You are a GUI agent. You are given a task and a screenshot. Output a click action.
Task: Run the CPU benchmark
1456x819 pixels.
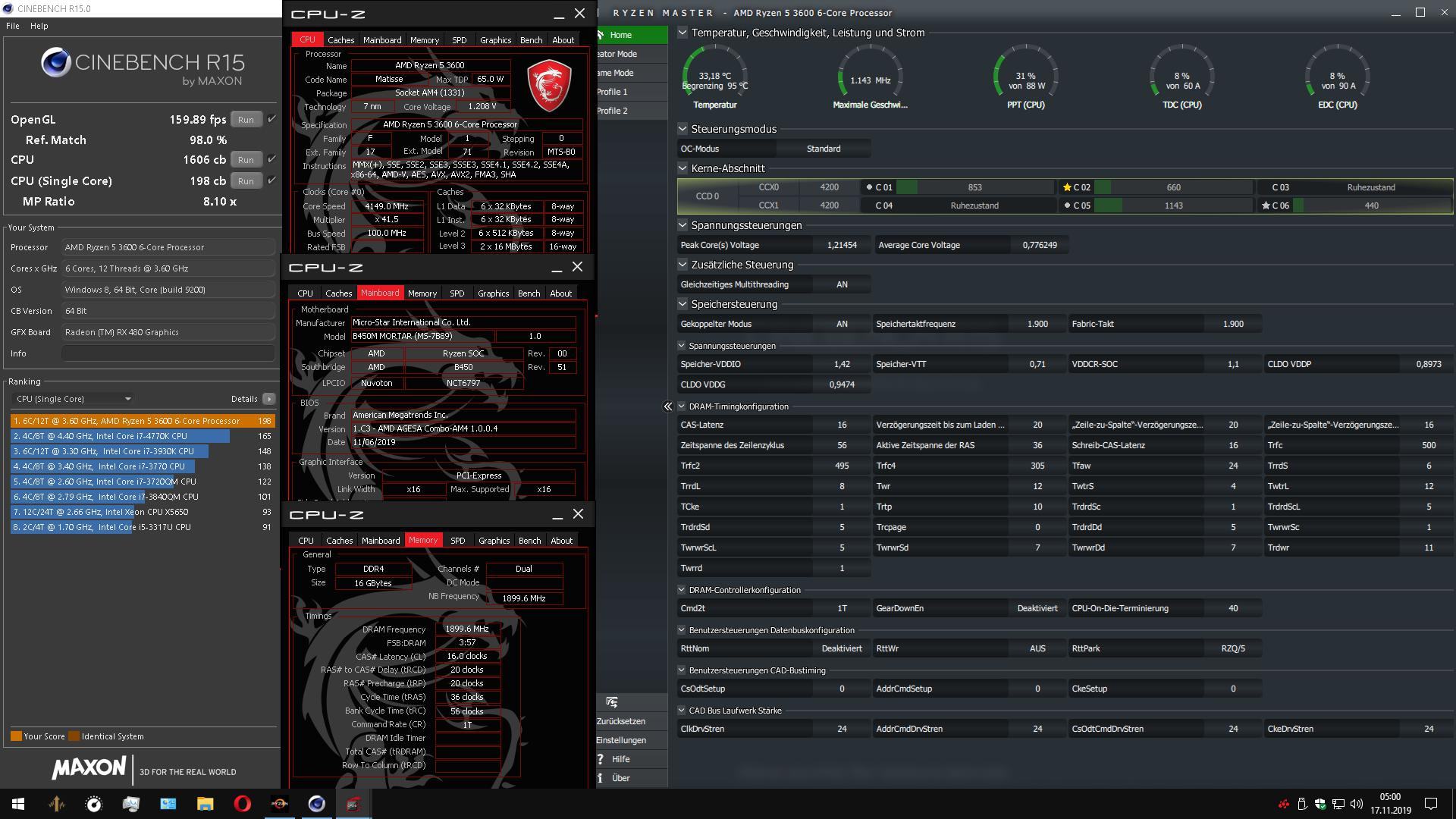point(246,160)
